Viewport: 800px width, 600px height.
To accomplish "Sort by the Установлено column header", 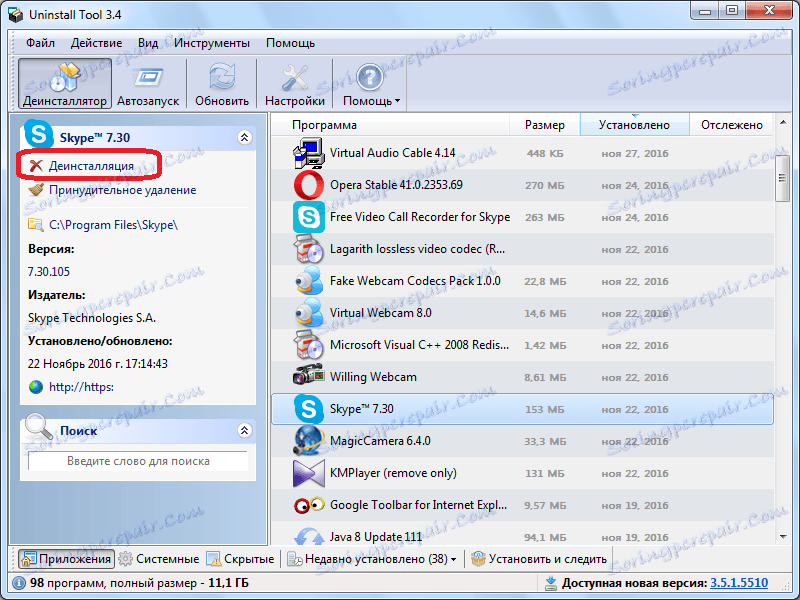I will (634, 125).
